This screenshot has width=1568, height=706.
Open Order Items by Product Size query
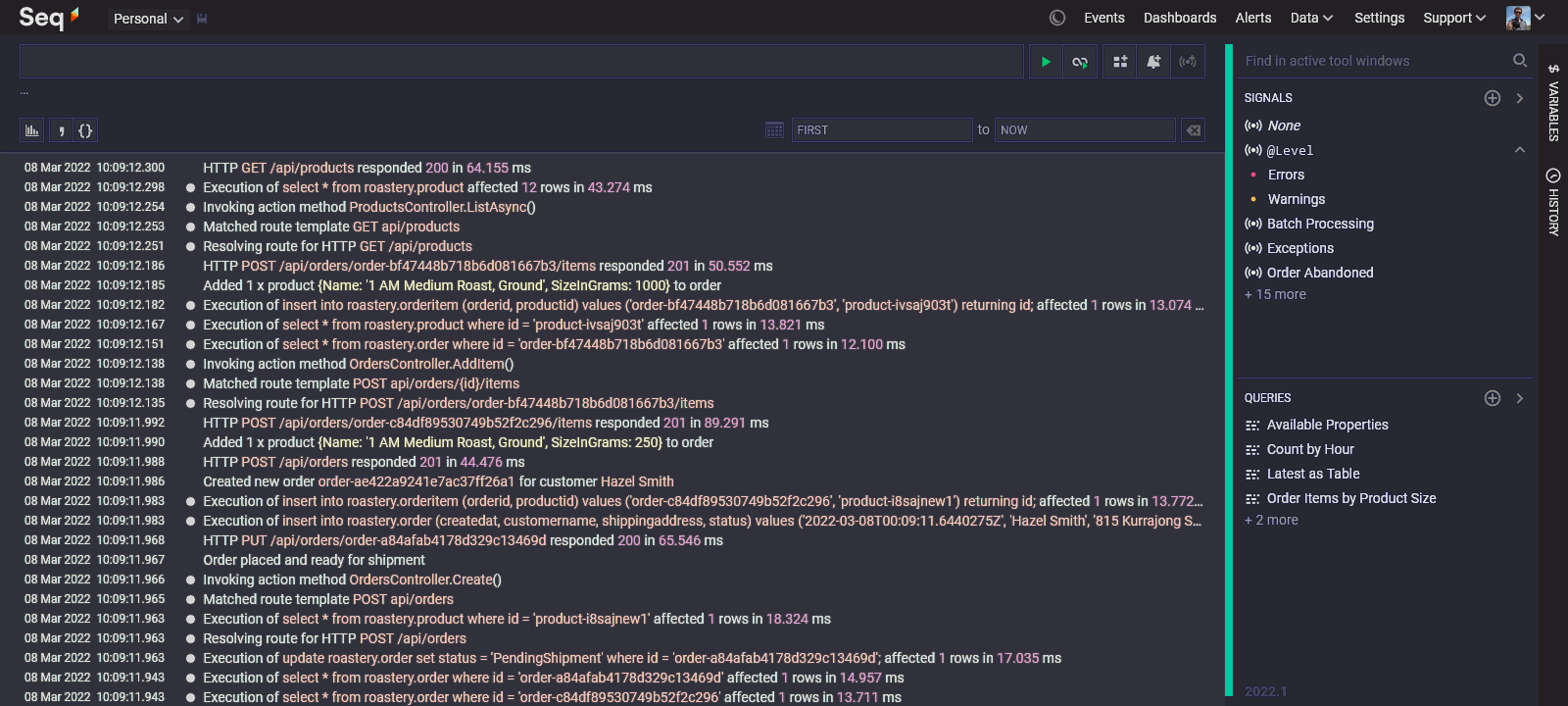[1351, 498]
